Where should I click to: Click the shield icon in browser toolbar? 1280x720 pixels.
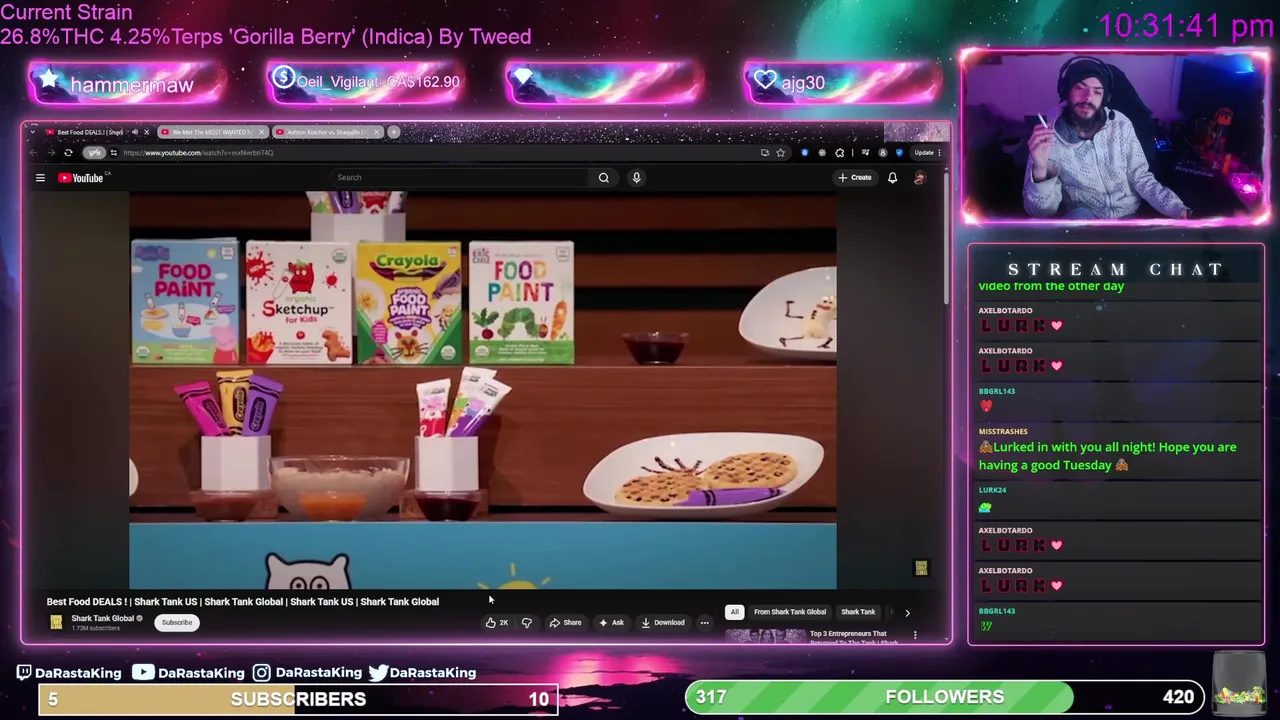[x=899, y=153]
